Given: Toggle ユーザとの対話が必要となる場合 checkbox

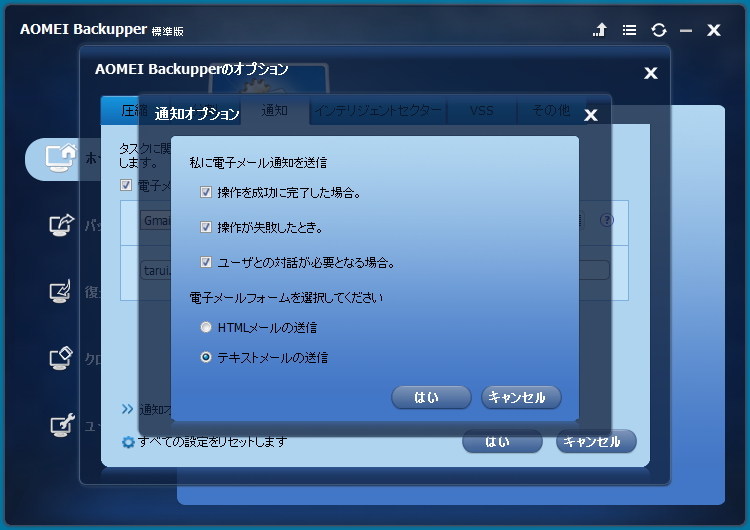Looking at the screenshot, I should [x=206, y=262].
